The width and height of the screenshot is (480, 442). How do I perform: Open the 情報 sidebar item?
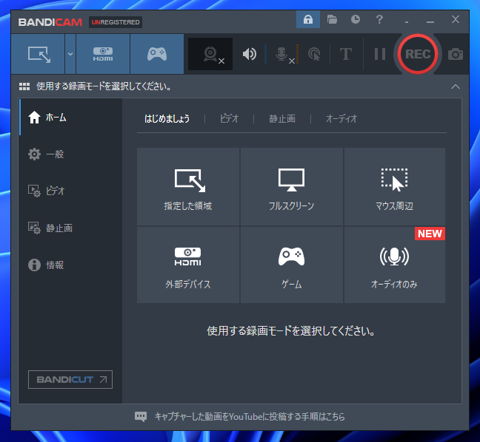70,265
